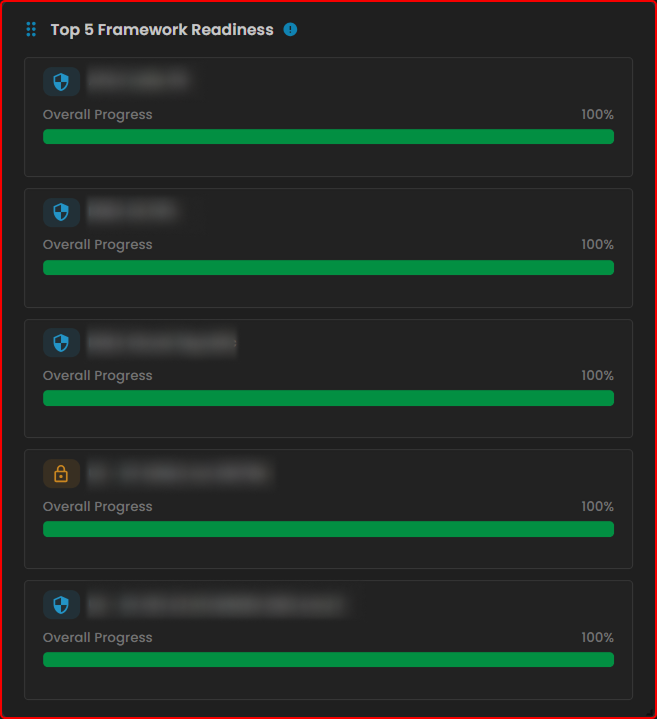The image size is (657, 719).
Task: Click the bottom card's green progress bar
Action: (328, 660)
